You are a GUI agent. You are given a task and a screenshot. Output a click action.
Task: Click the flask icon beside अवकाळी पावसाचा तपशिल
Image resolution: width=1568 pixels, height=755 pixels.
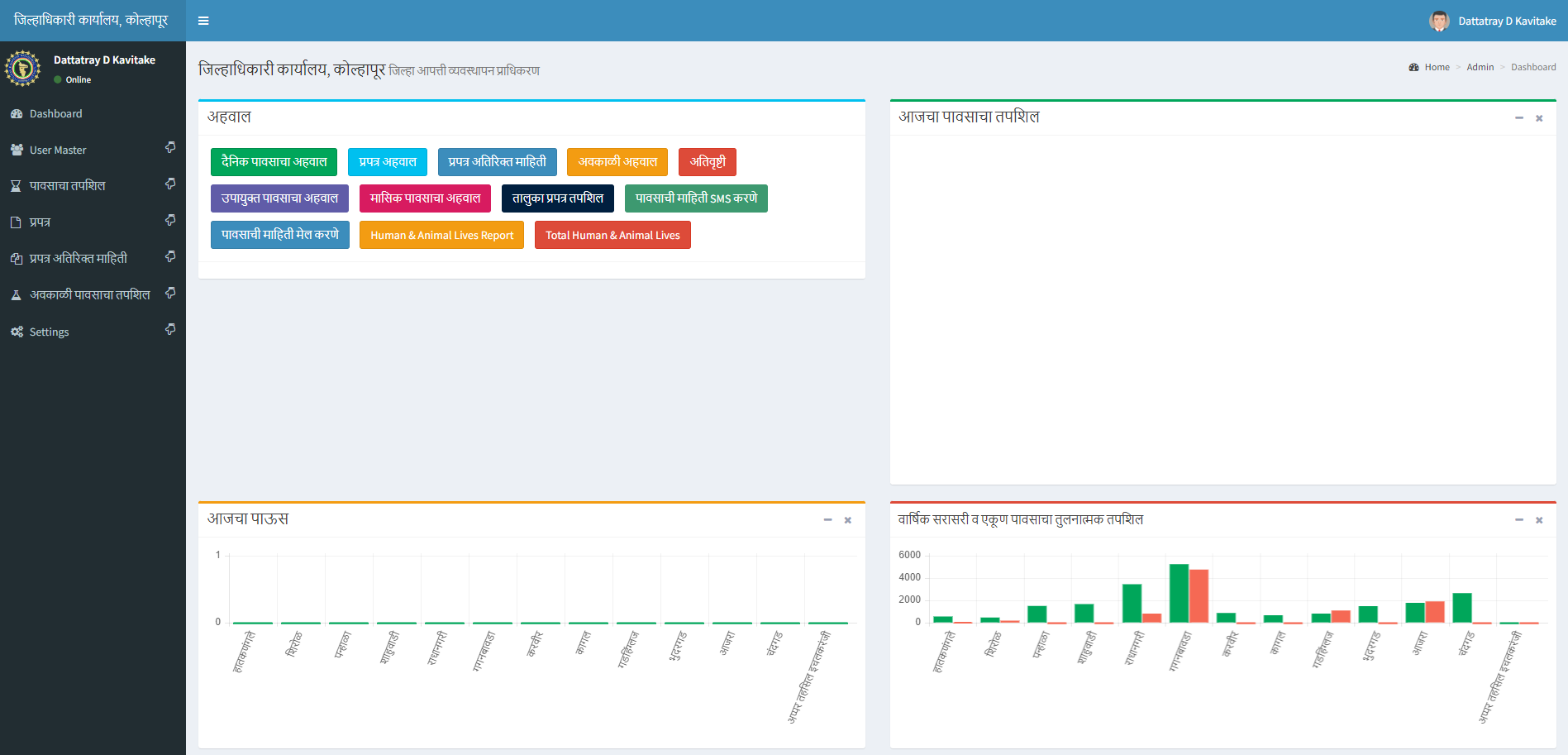coord(16,295)
